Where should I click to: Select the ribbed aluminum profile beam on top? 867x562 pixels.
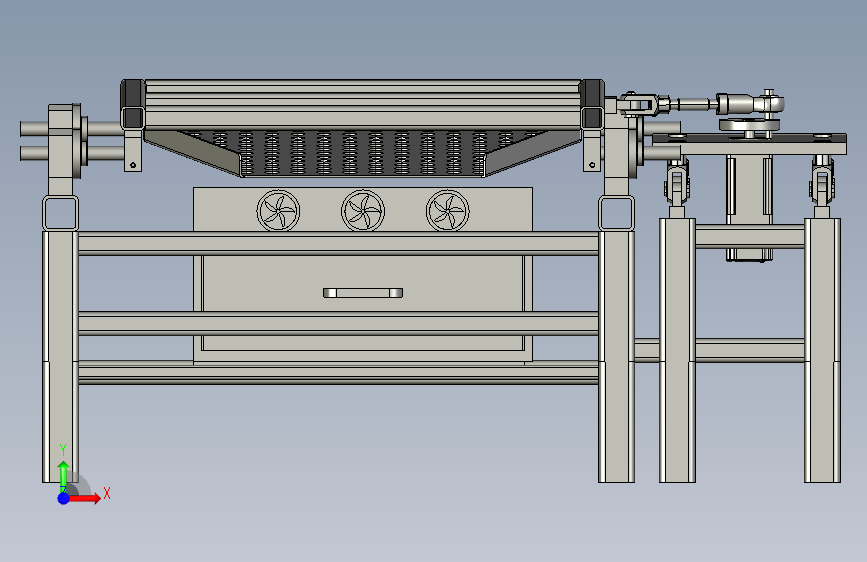(362, 105)
